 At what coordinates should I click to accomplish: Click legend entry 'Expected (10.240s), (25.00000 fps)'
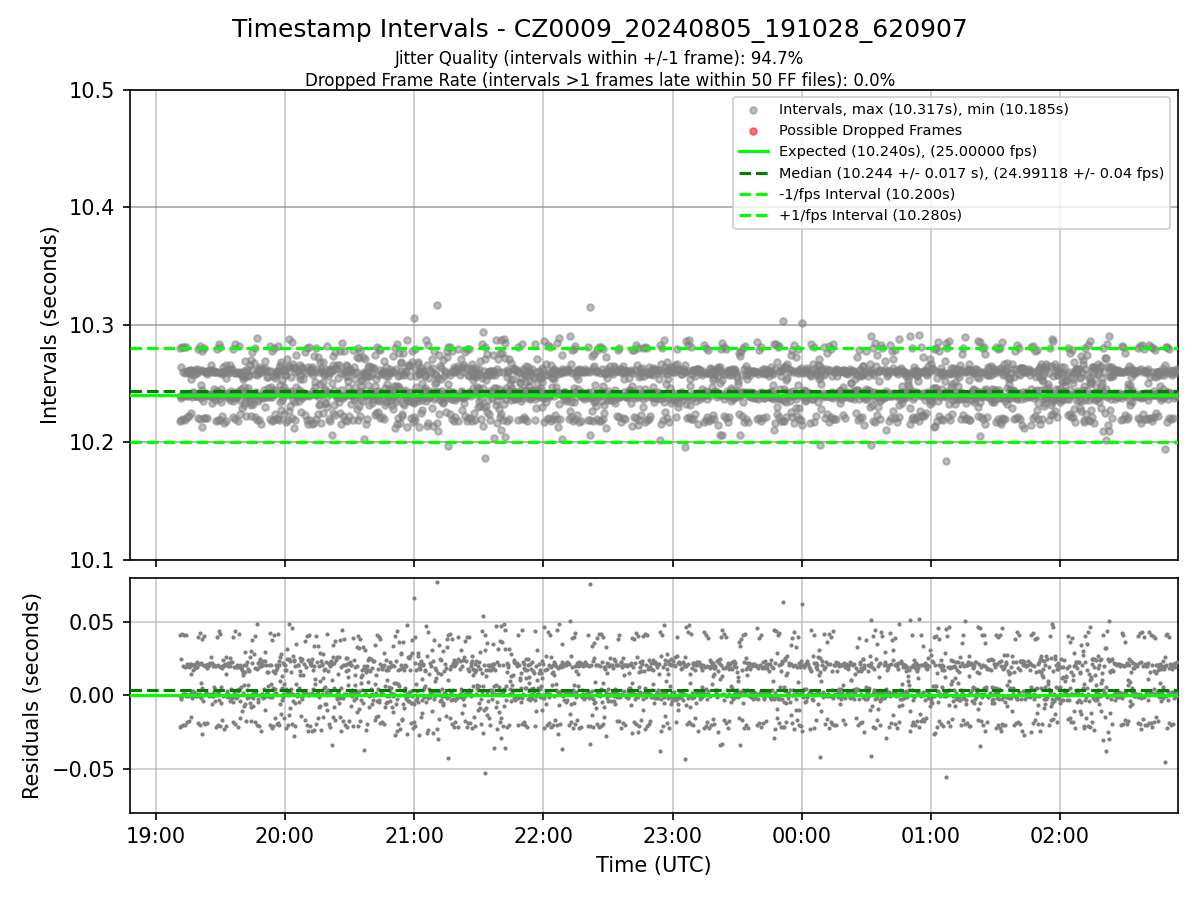908,151
